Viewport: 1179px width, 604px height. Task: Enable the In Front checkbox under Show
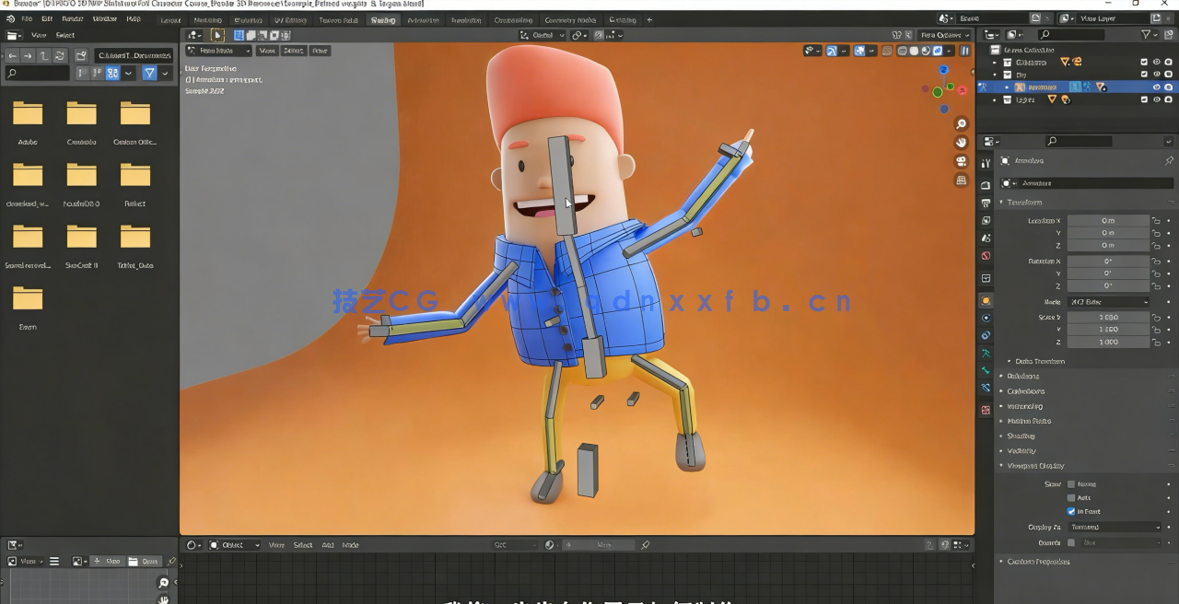pyautogui.click(x=1071, y=511)
